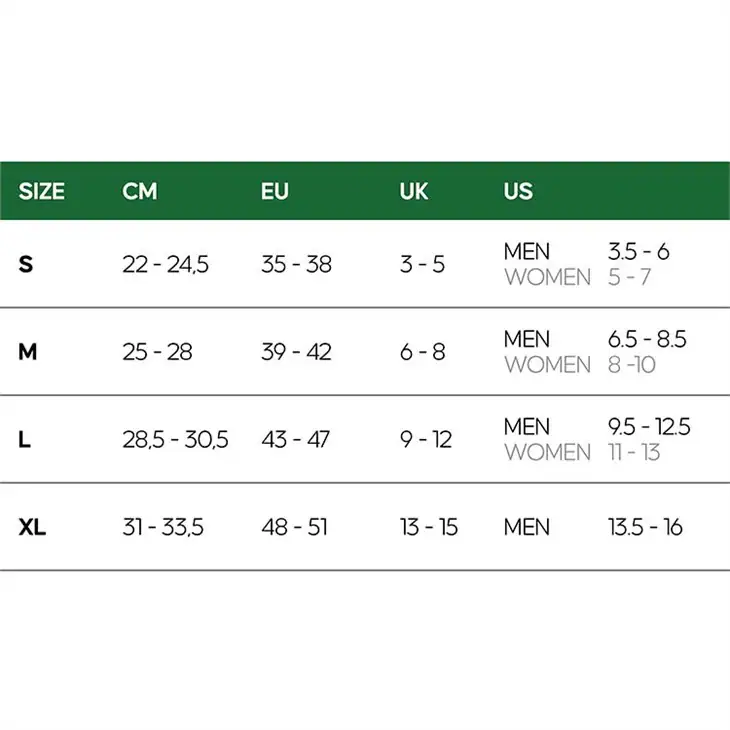Image resolution: width=730 pixels, height=730 pixels.
Task: Select the L size row label
Action: click(x=25, y=440)
